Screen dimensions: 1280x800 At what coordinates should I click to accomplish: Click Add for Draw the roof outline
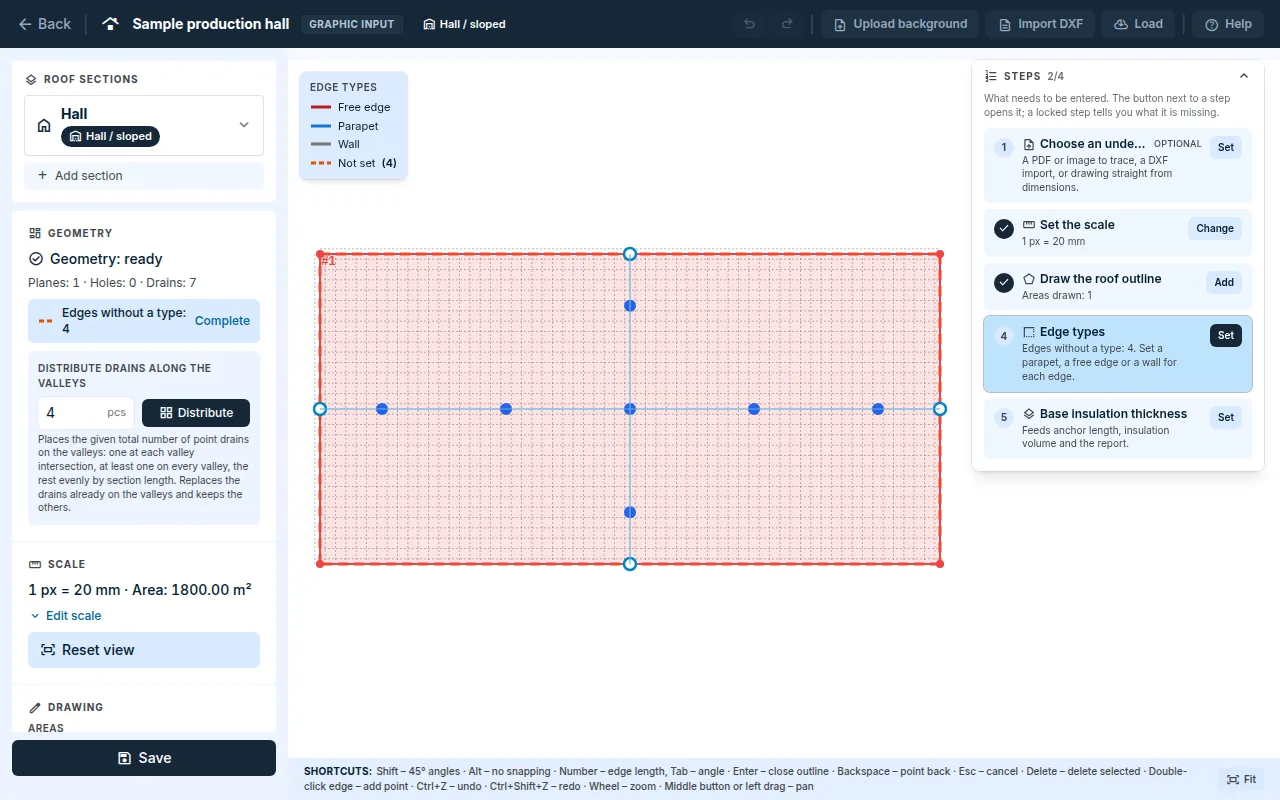pyautogui.click(x=1224, y=282)
